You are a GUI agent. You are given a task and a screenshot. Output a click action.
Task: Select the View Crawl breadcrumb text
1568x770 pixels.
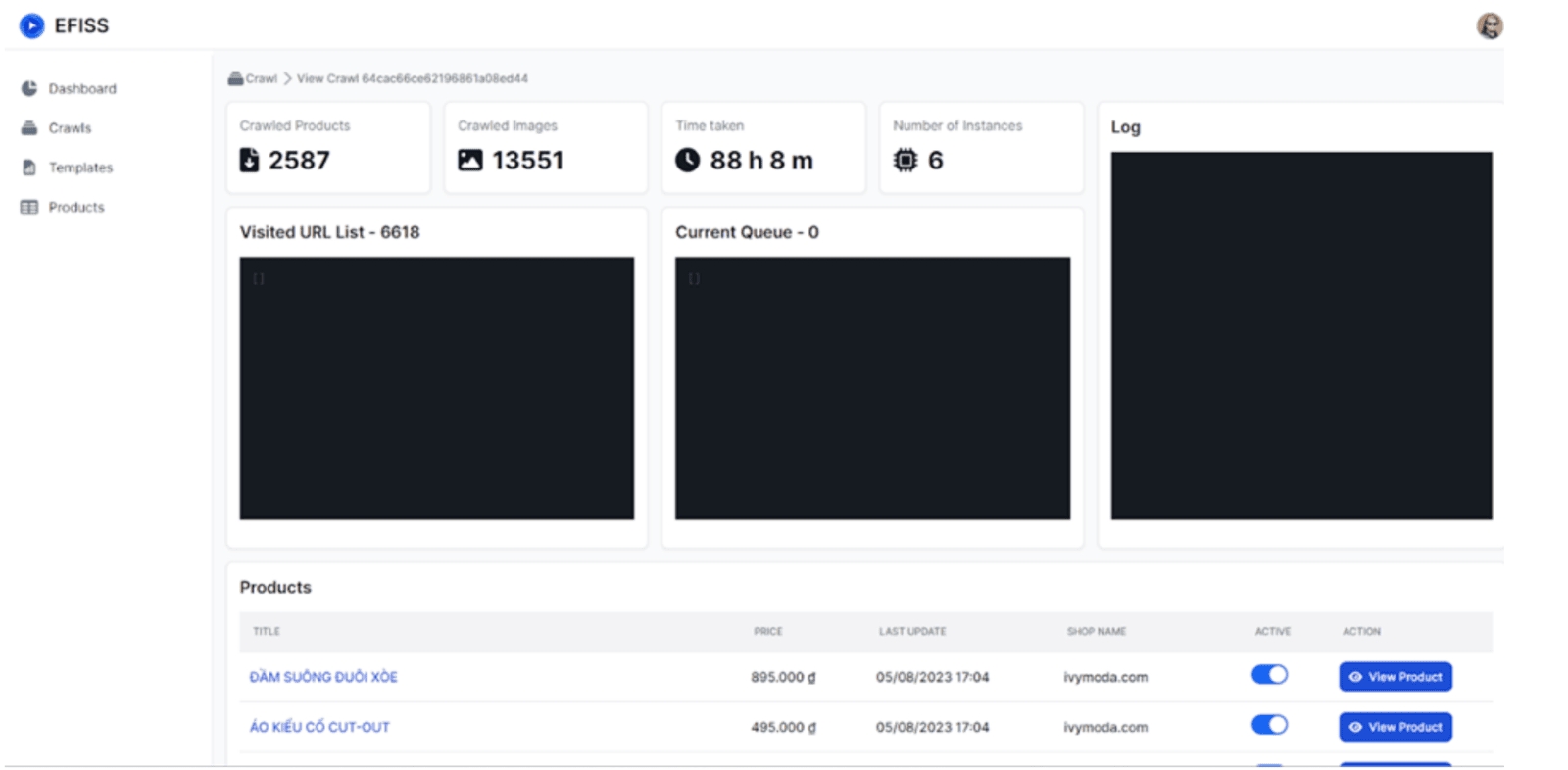[x=412, y=78]
